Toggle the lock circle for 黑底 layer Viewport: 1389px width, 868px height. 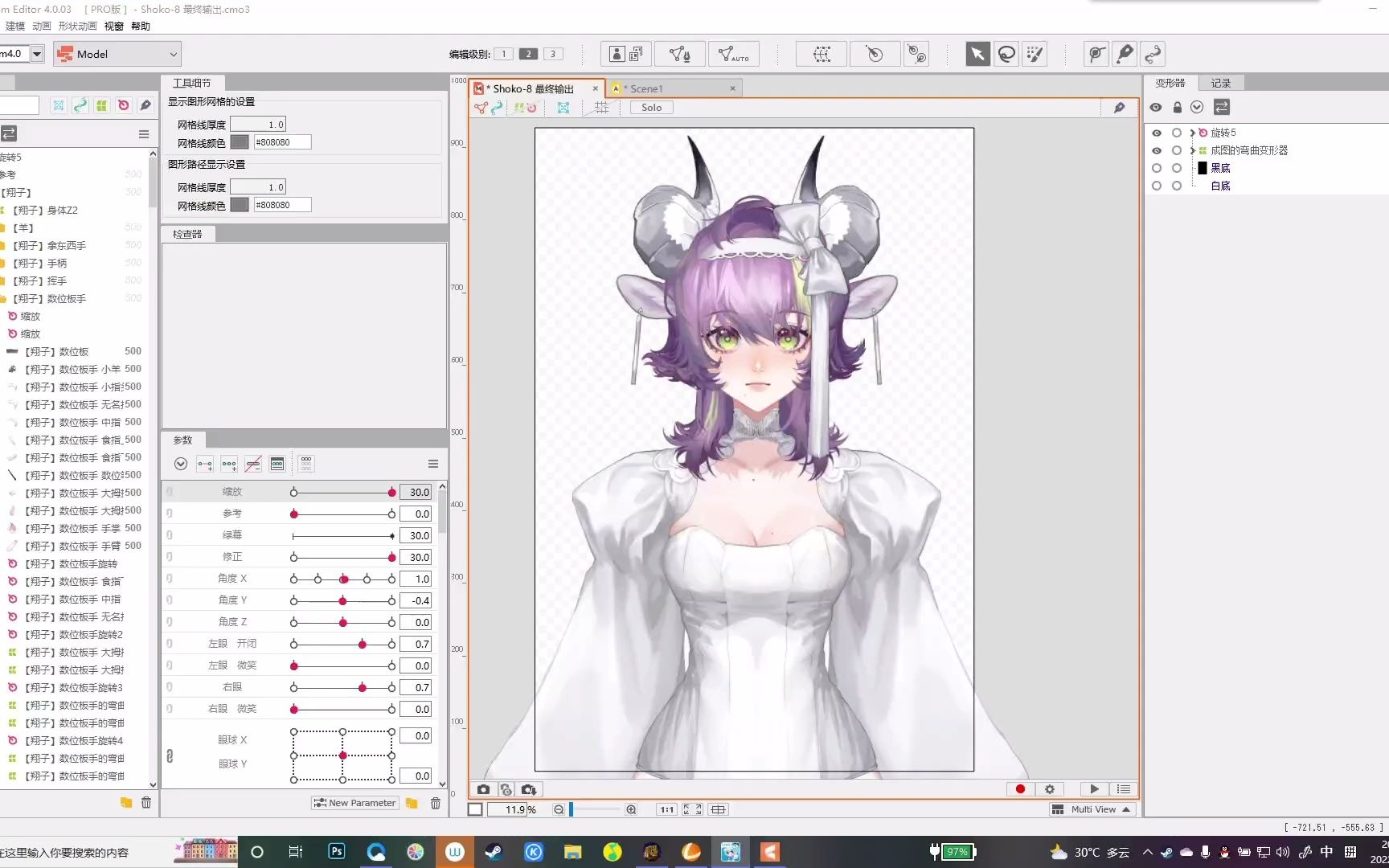pyautogui.click(x=1177, y=168)
